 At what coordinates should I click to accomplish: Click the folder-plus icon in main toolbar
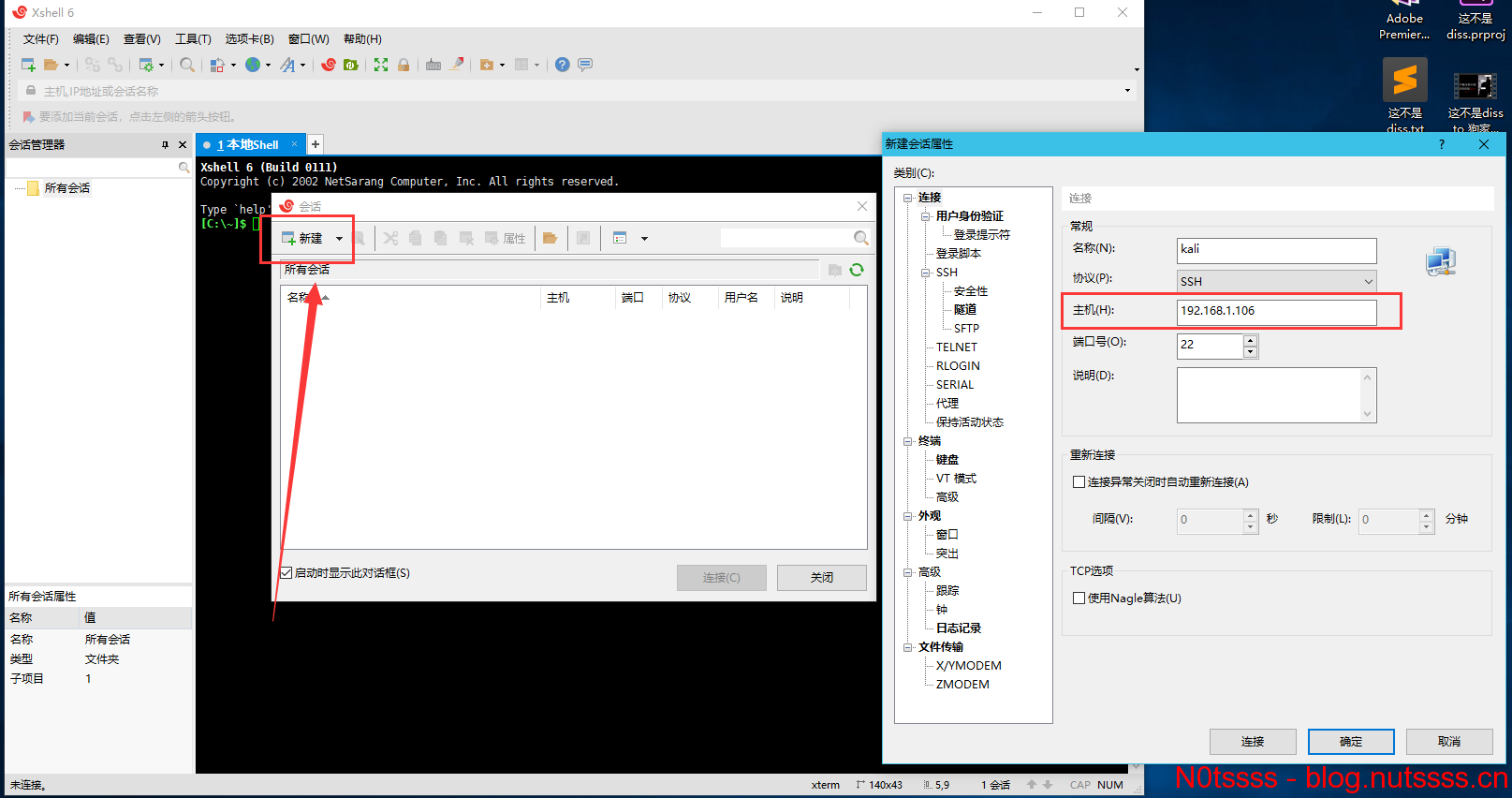point(487,65)
